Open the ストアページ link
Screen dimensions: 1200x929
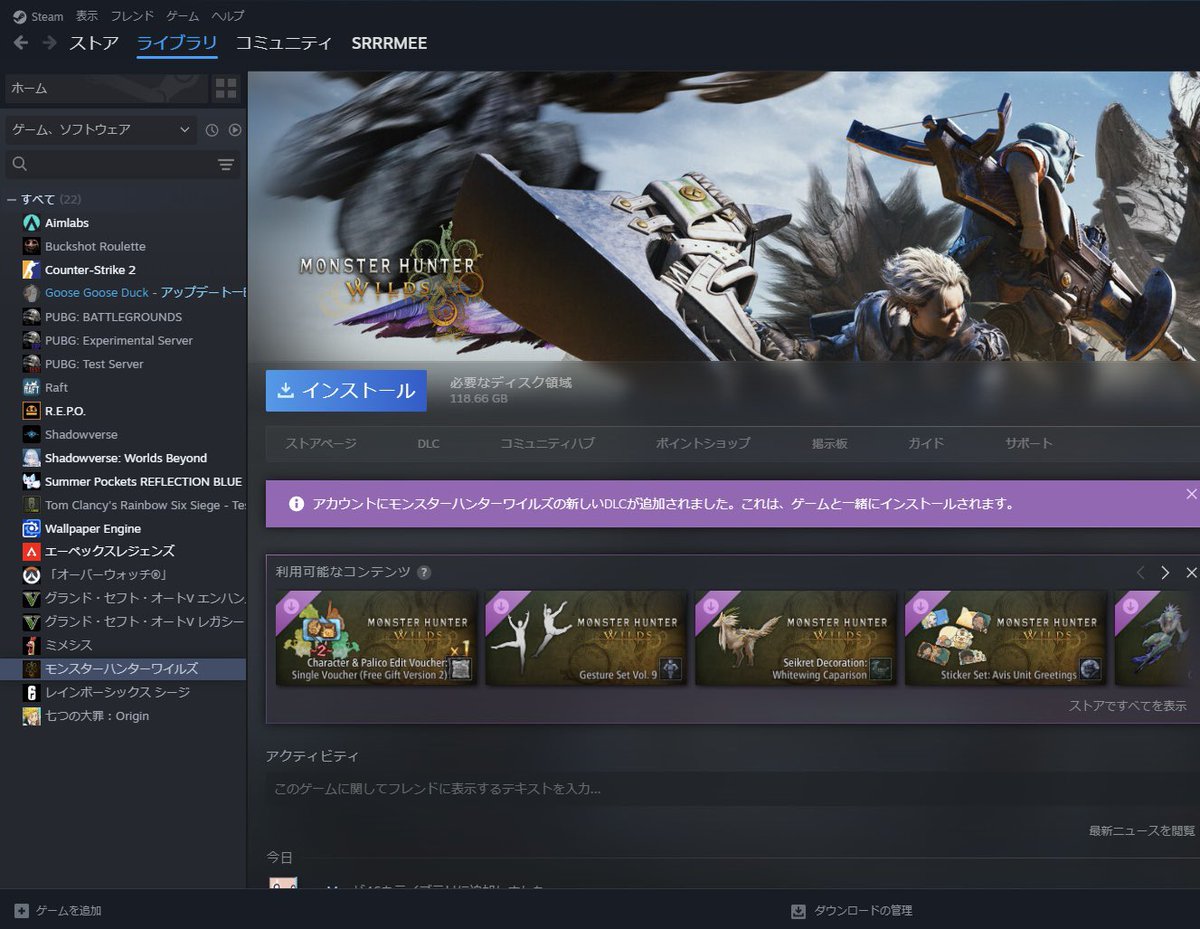321,443
